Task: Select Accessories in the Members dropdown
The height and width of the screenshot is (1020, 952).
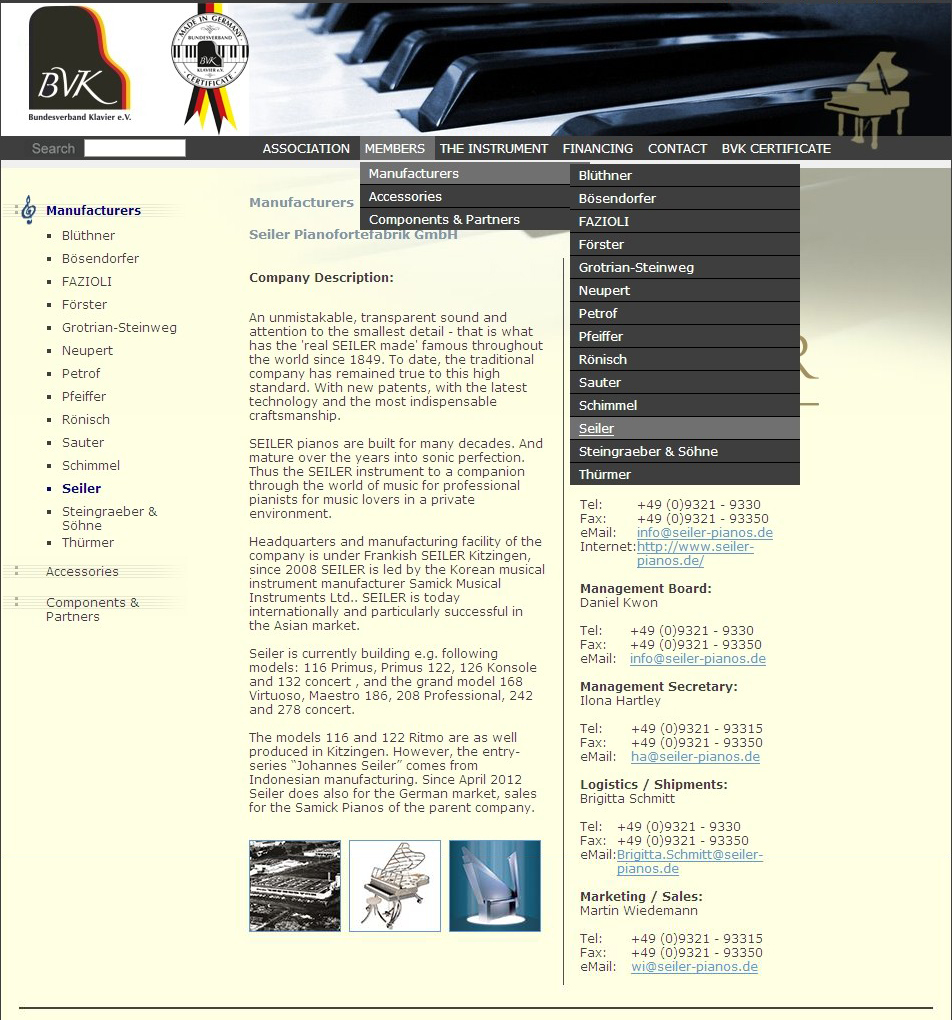Action: click(405, 197)
